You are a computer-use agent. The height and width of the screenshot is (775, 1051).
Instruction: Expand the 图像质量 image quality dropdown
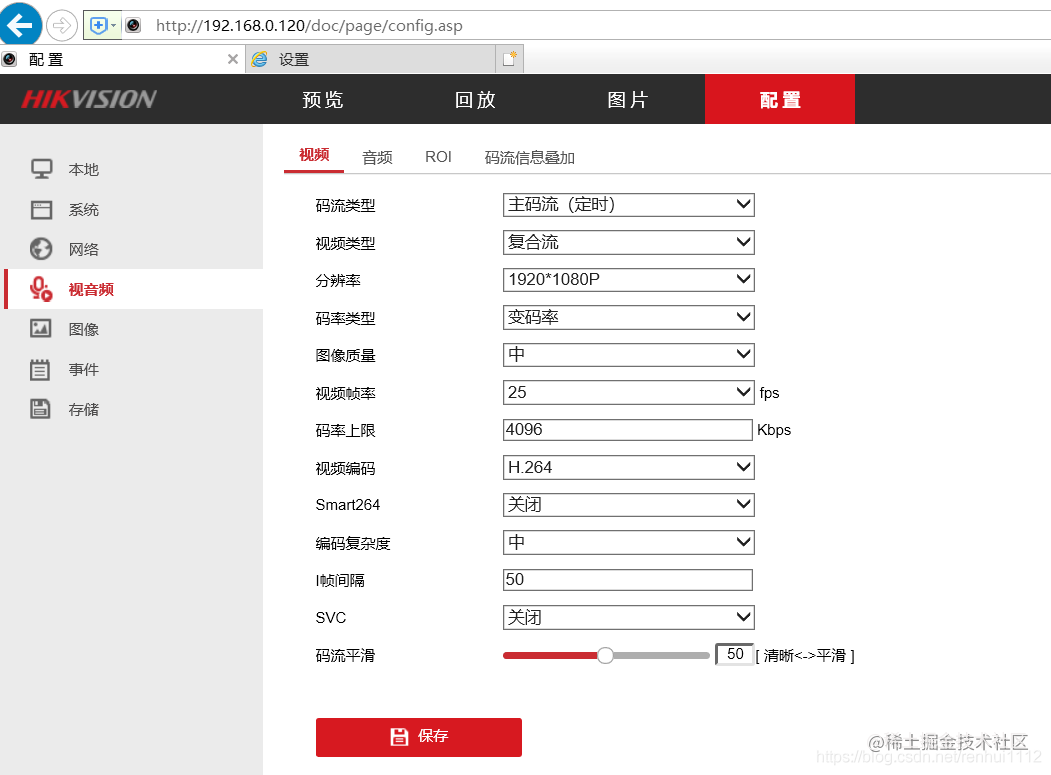pos(628,354)
